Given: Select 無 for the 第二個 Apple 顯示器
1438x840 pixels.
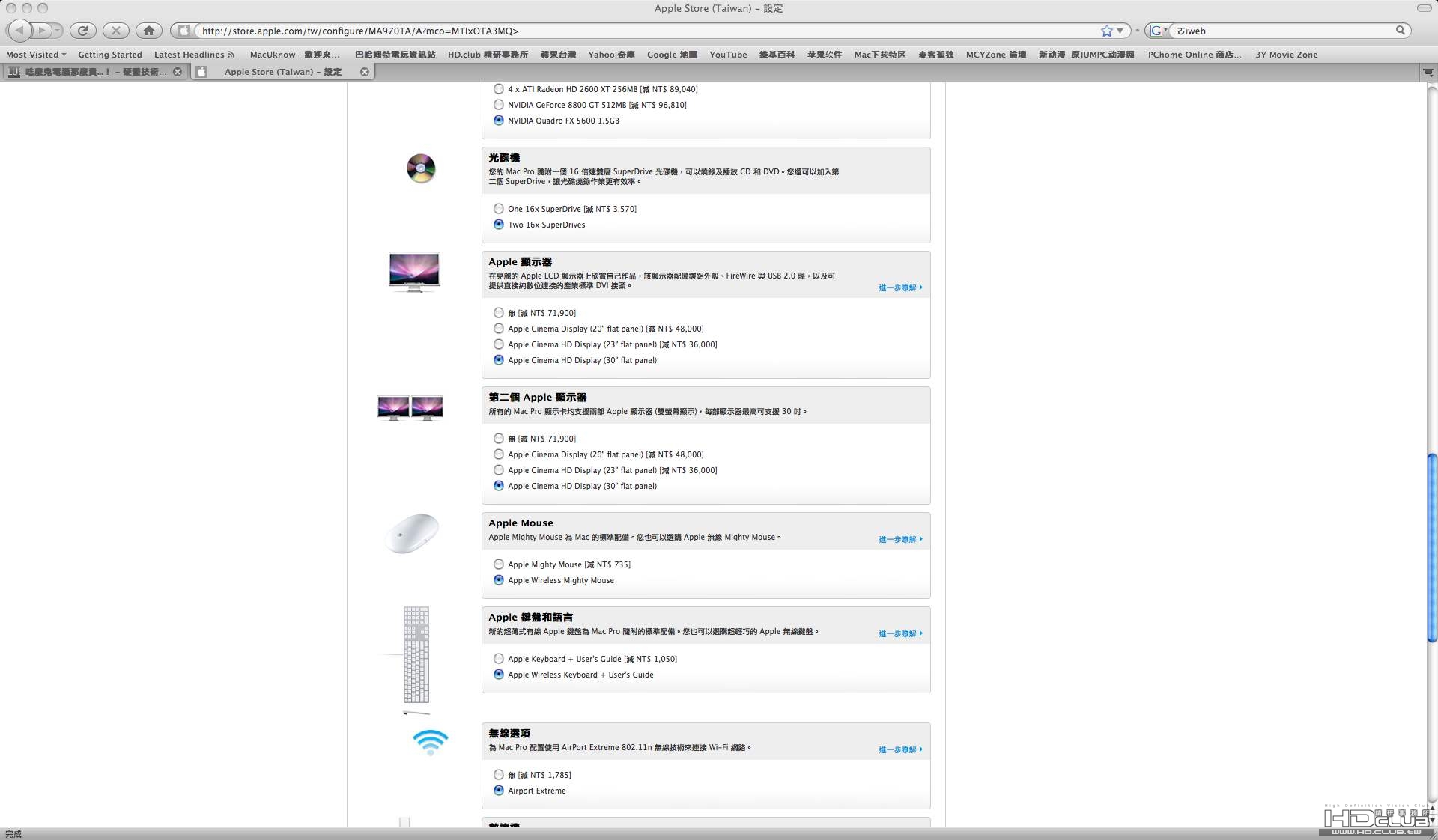Looking at the screenshot, I should point(498,439).
